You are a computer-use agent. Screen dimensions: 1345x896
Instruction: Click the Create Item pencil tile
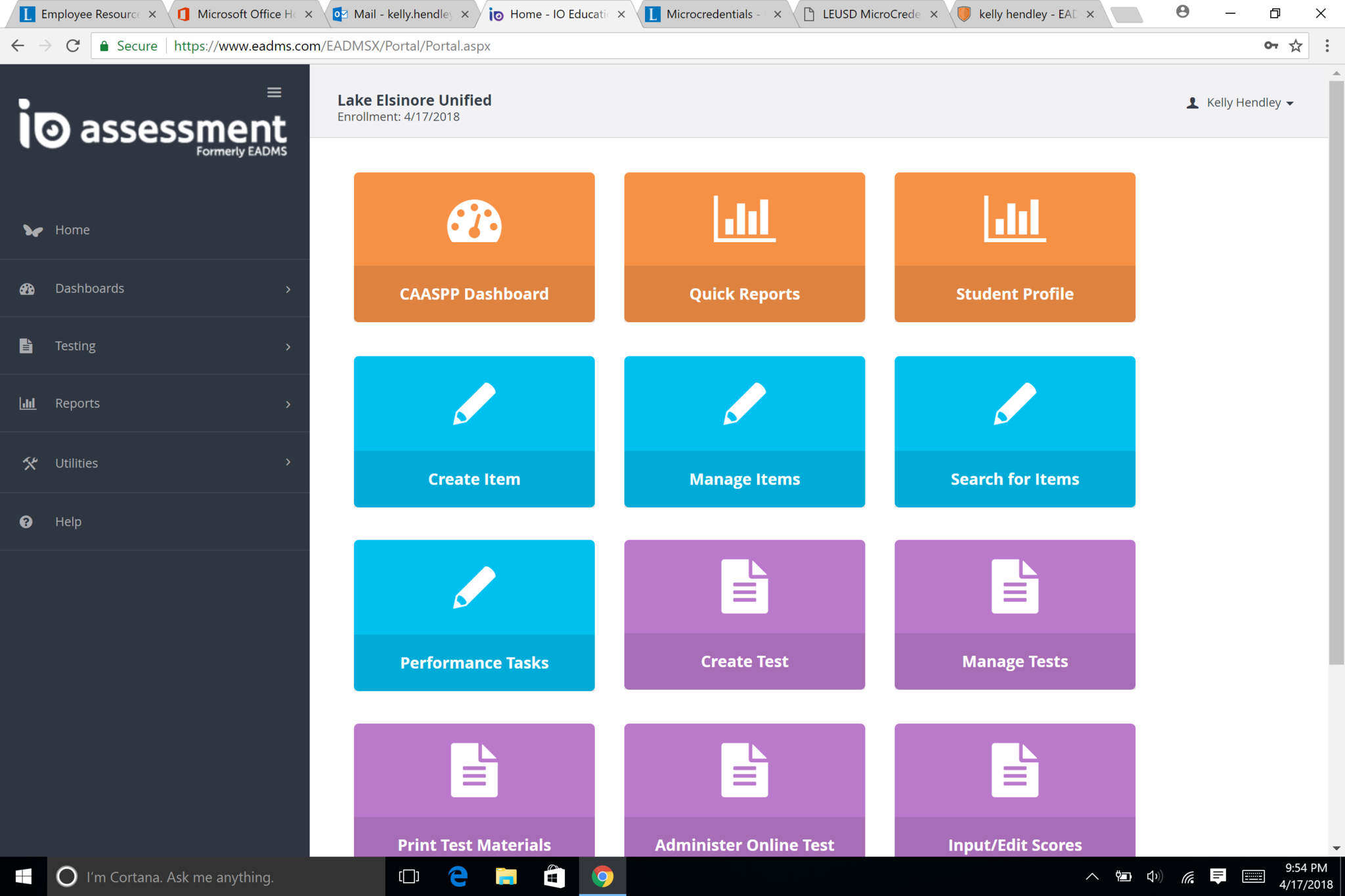coord(474,431)
